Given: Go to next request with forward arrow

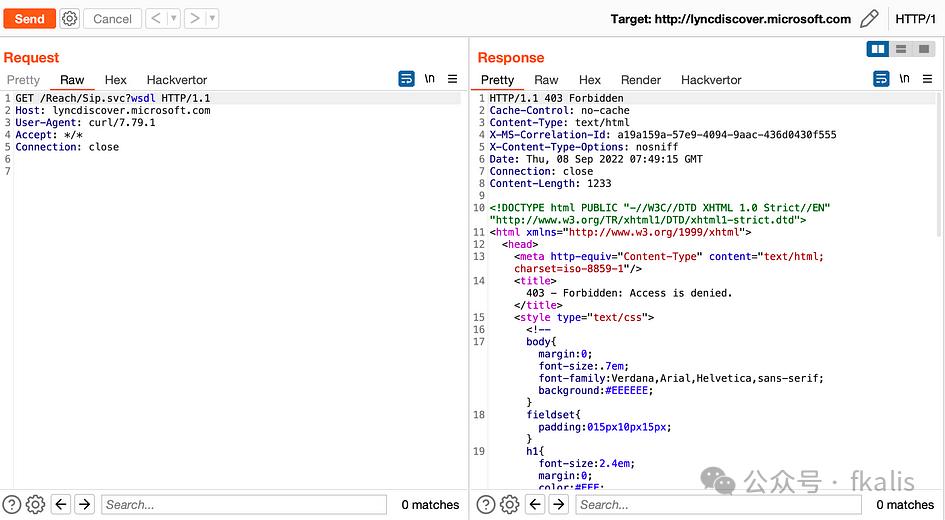Looking at the screenshot, I should pyautogui.click(x=194, y=19).
